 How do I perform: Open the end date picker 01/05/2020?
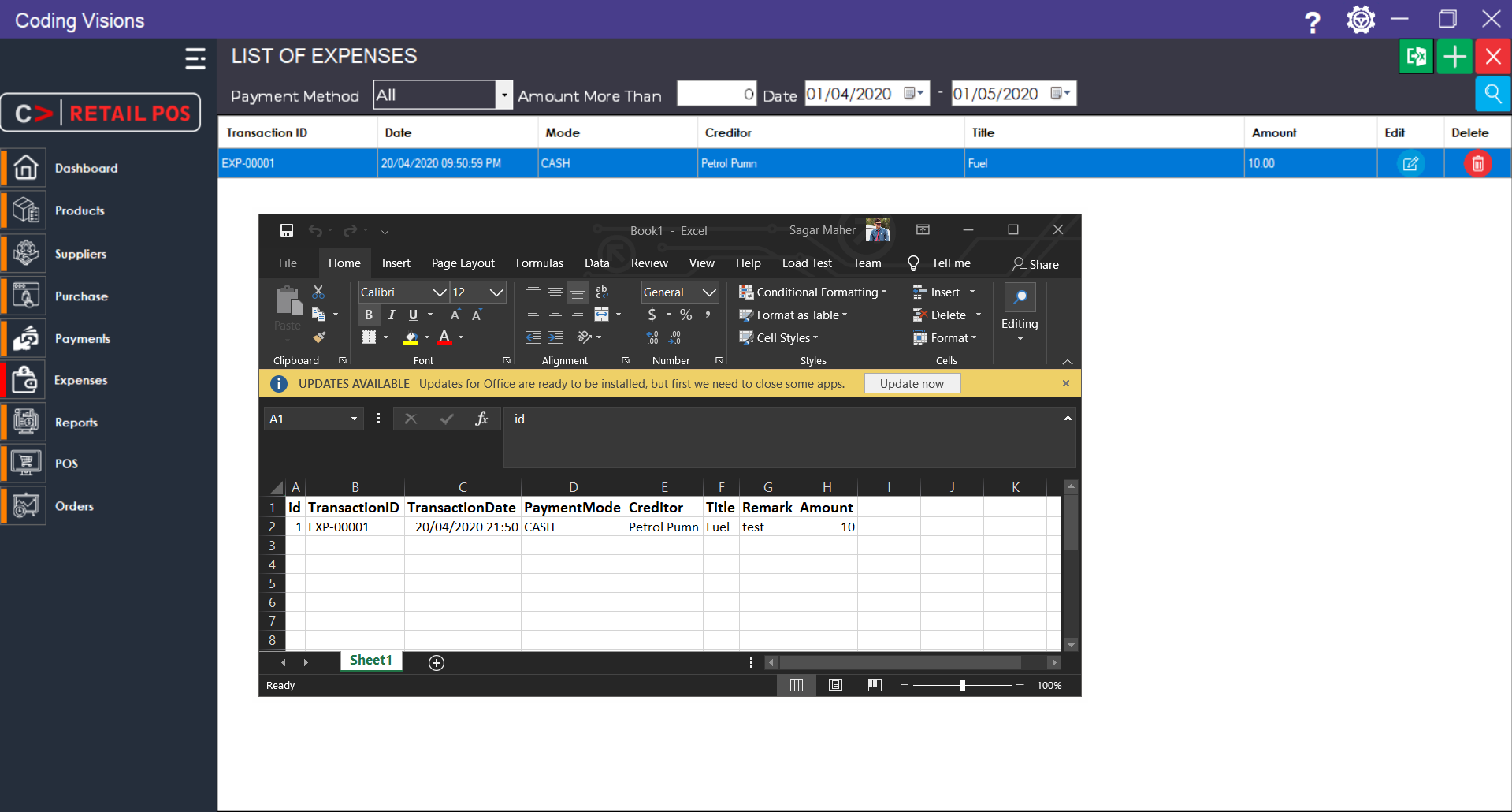point(1061,94)
